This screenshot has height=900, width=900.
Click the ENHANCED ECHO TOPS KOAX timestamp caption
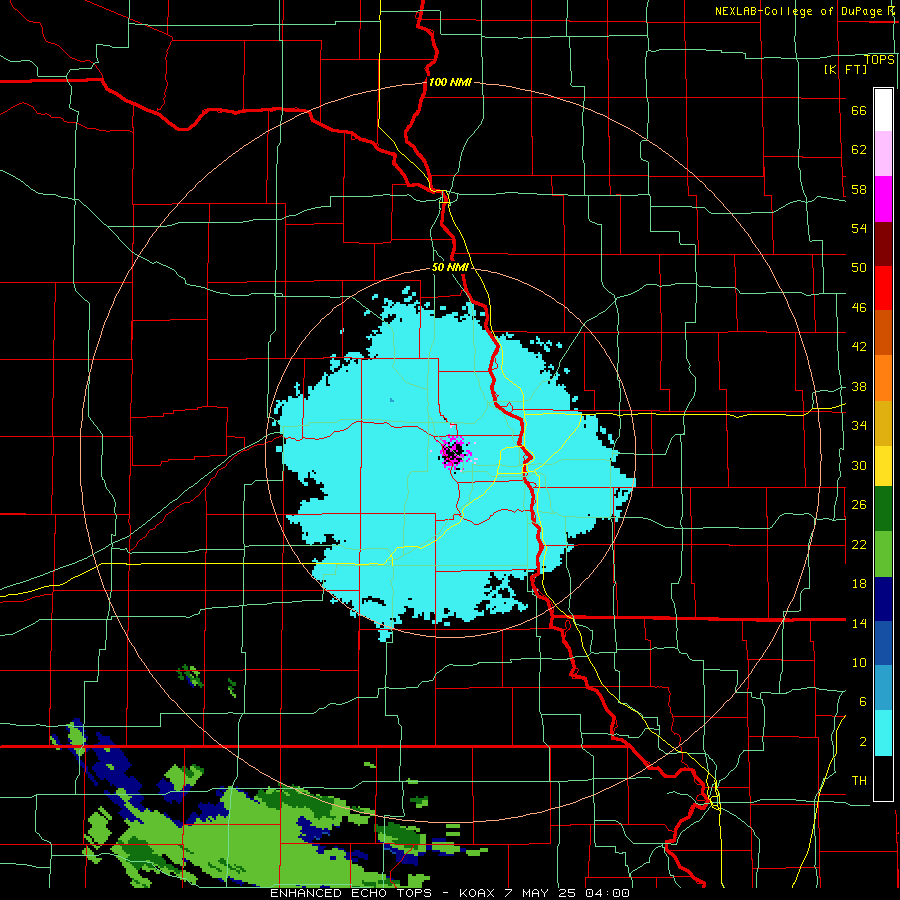point(450,893)
